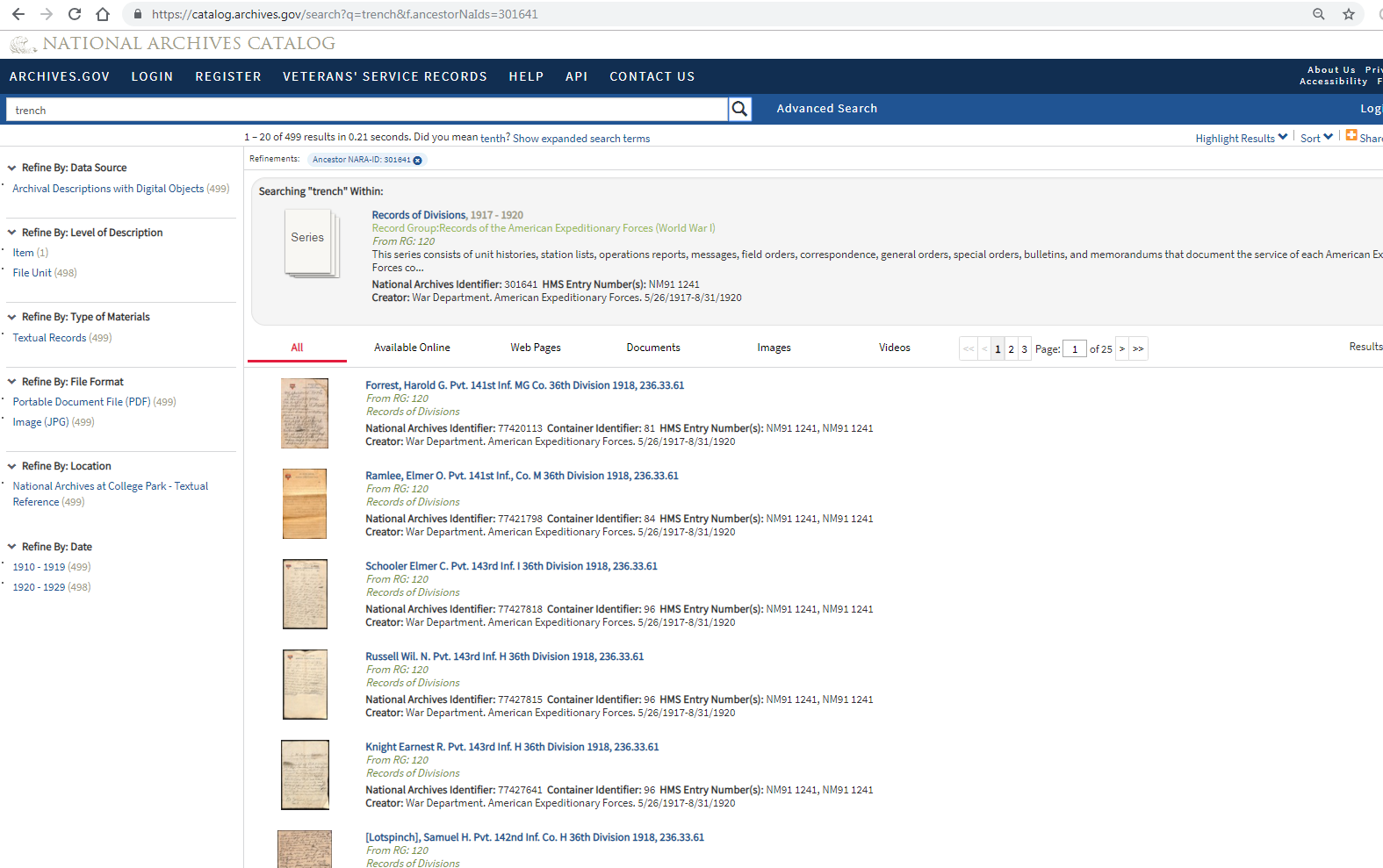Click the padlock site security icon

coord(138,14)
